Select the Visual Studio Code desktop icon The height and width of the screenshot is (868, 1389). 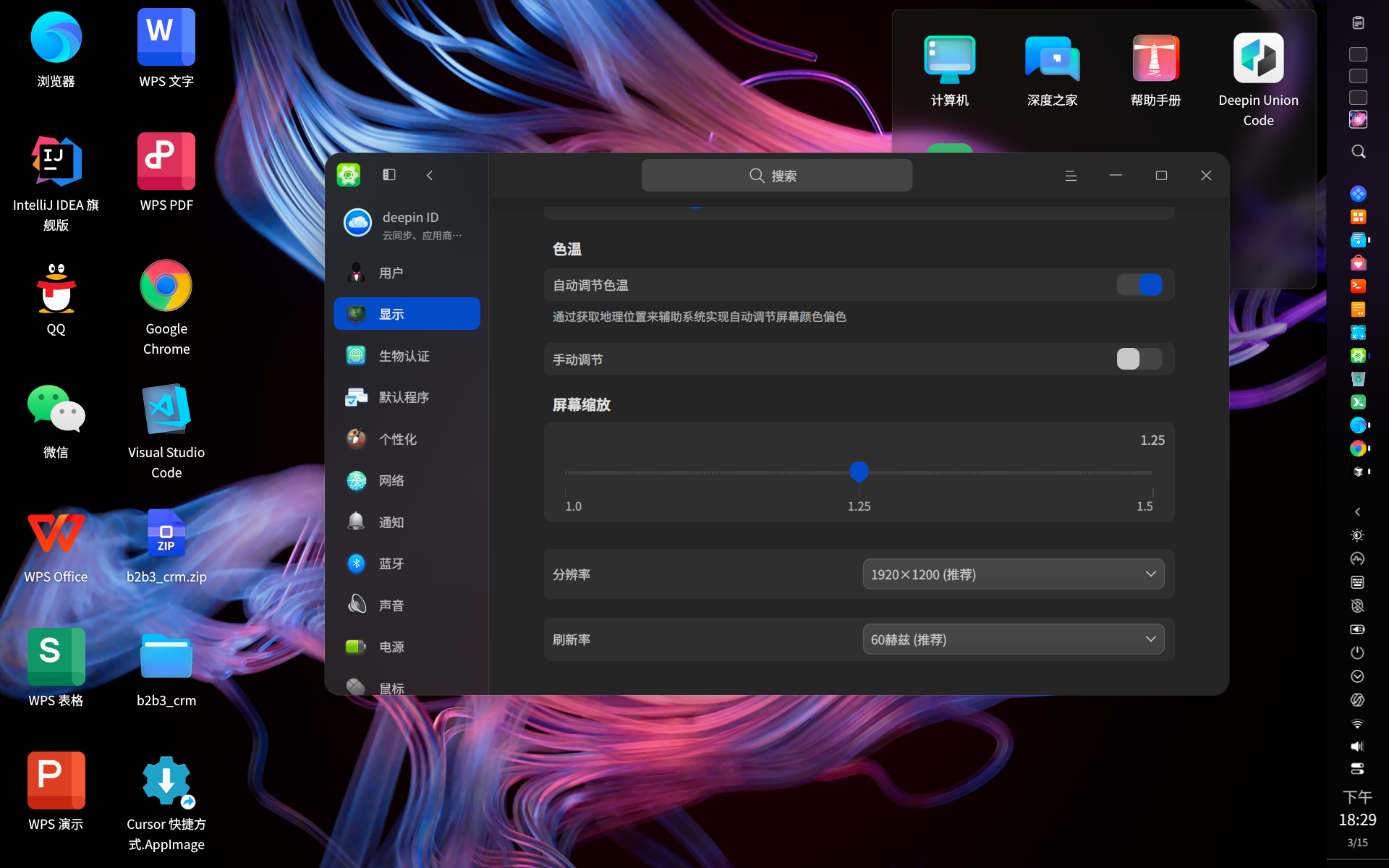(166, 432)
